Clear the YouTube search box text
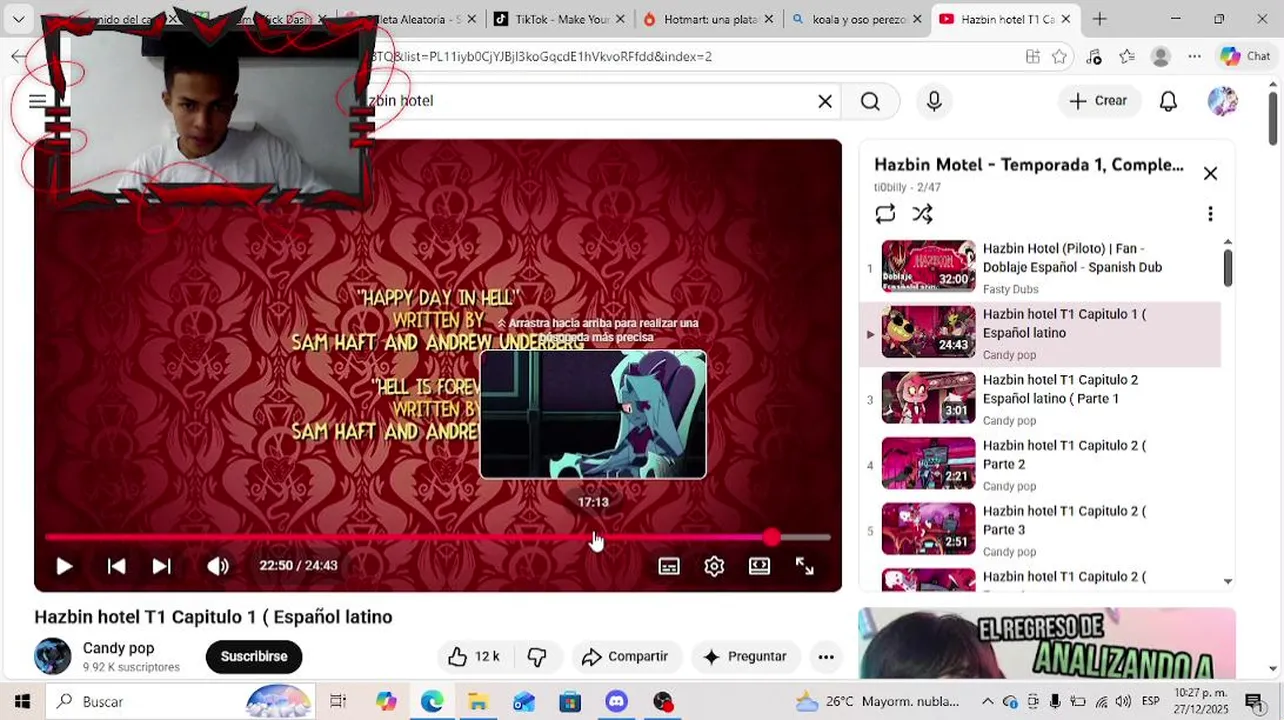Viewport: 1284px width, 720px height. [x=825, y=101]
